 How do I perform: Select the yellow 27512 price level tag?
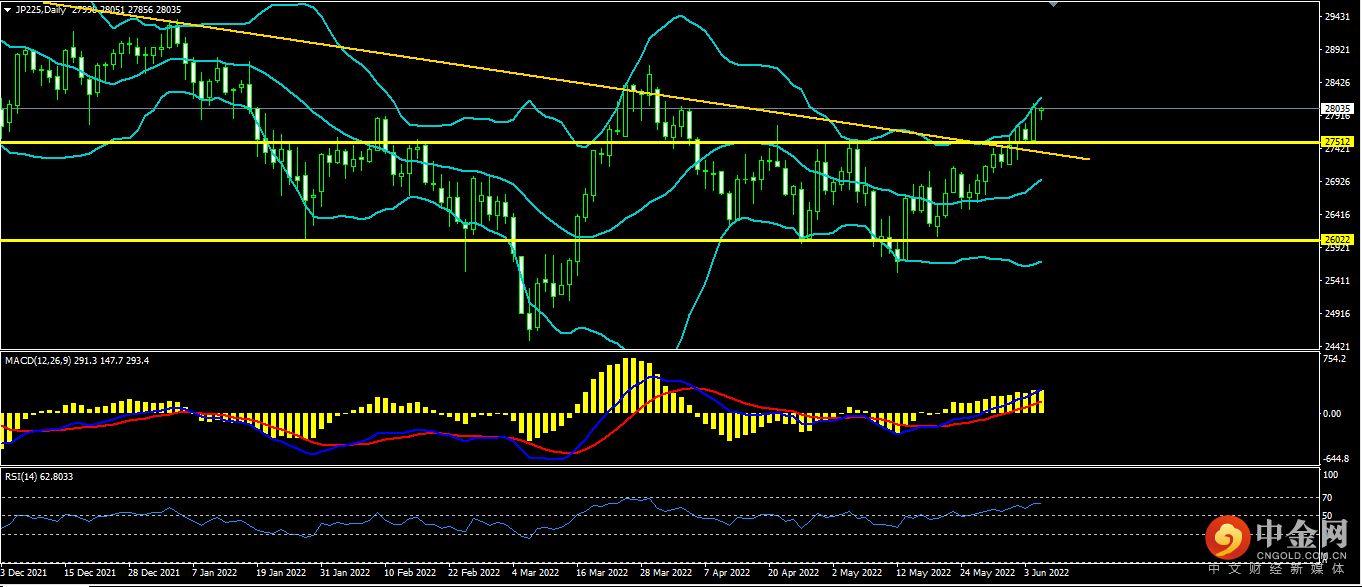[x=1337, y=142]
